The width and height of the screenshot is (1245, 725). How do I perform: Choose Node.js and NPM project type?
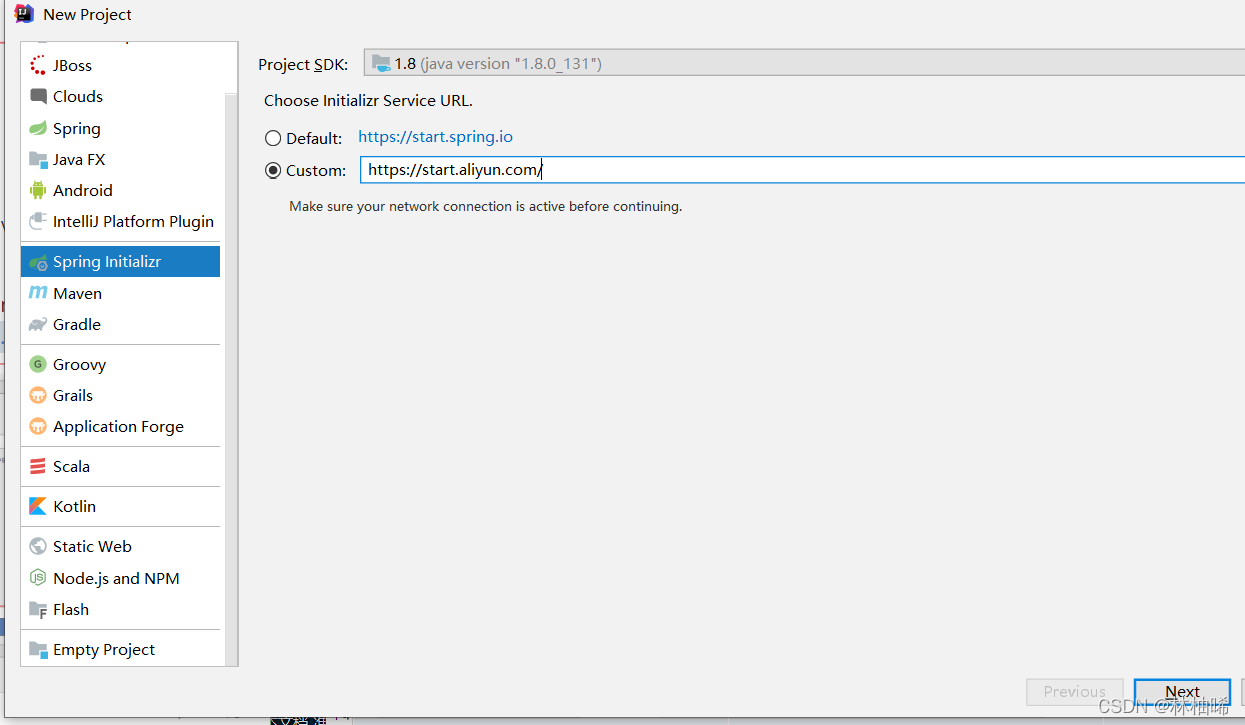pos(120,578)
